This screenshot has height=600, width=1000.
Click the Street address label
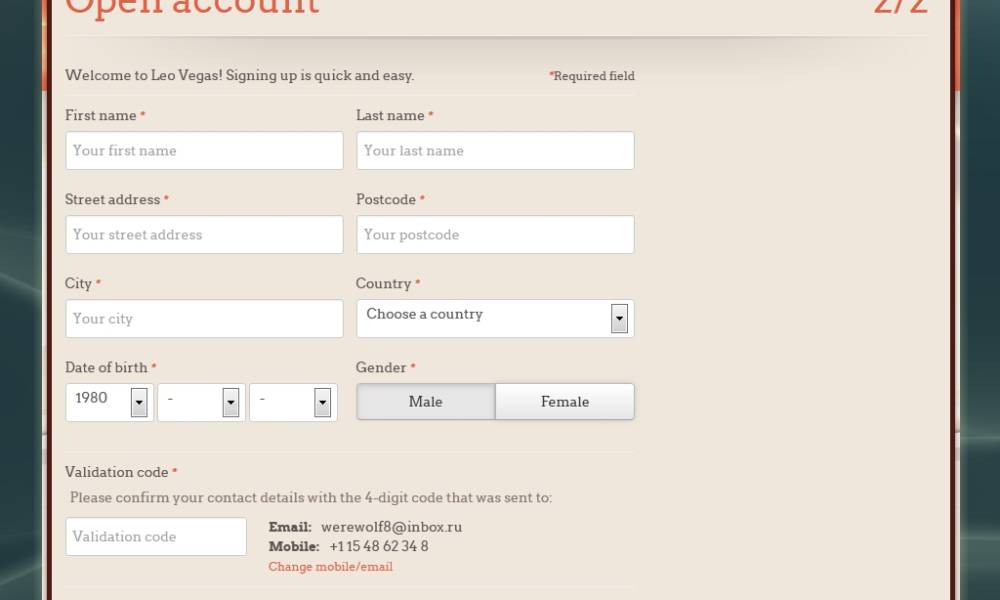[112, 200]
